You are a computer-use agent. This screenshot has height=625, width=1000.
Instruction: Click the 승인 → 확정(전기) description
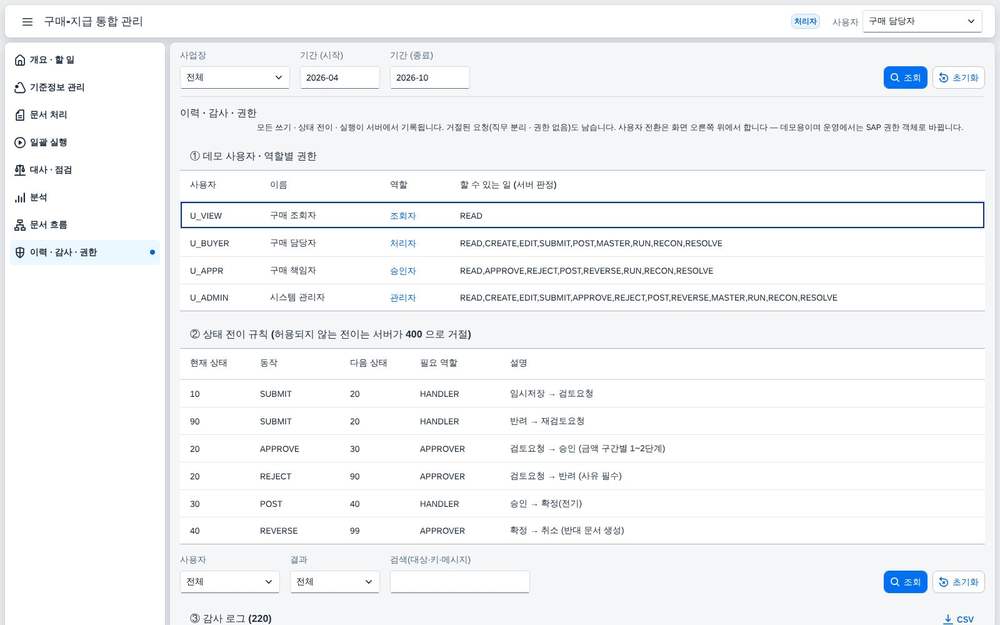pos(546,504)
